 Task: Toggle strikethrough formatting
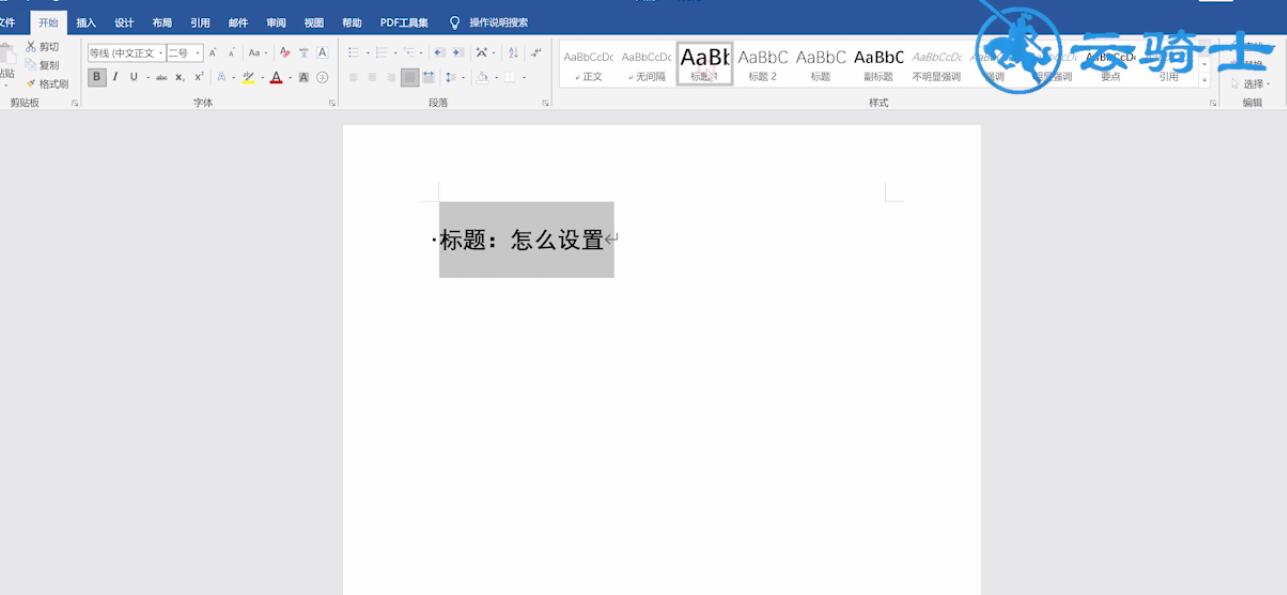161,77
